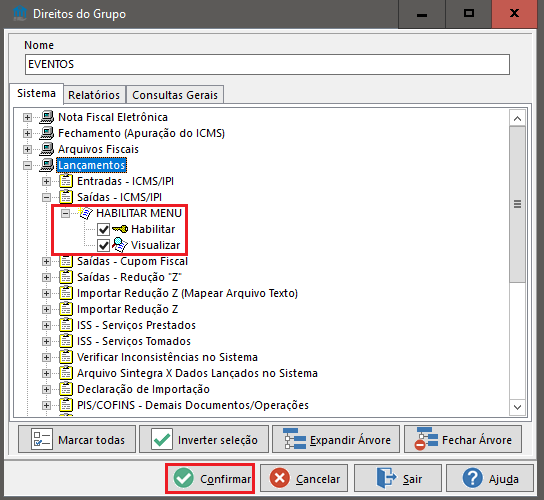Switch to the Sistema tab
The width and height of the screenshot is (544, 500).
point(36,93)
